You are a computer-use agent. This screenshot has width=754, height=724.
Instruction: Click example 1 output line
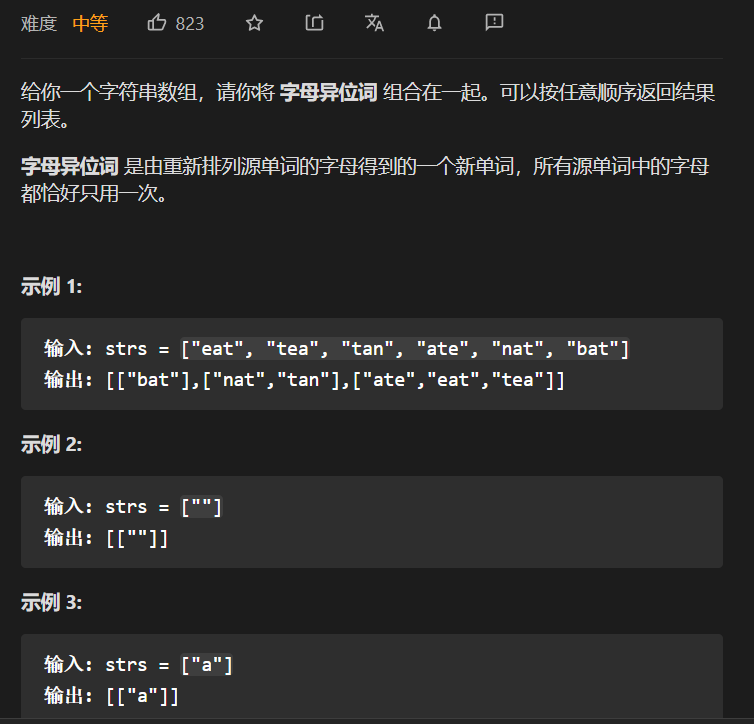click(x=304, y=380)
